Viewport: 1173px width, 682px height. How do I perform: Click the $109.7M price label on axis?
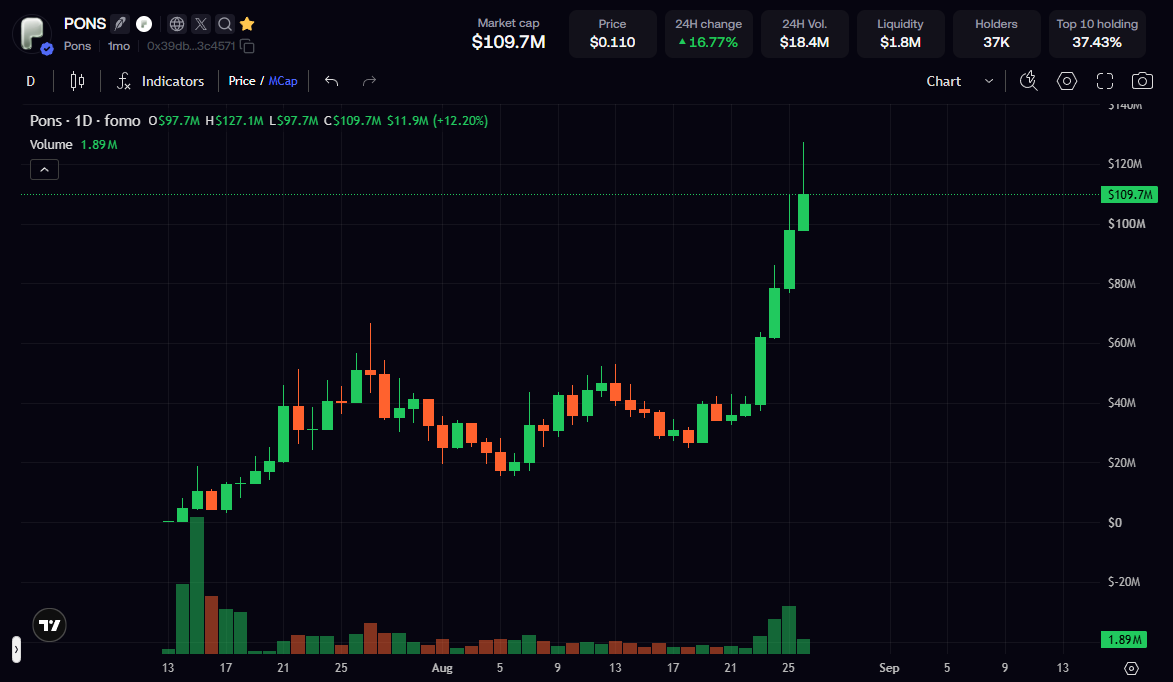click(x=1130, y=194)
